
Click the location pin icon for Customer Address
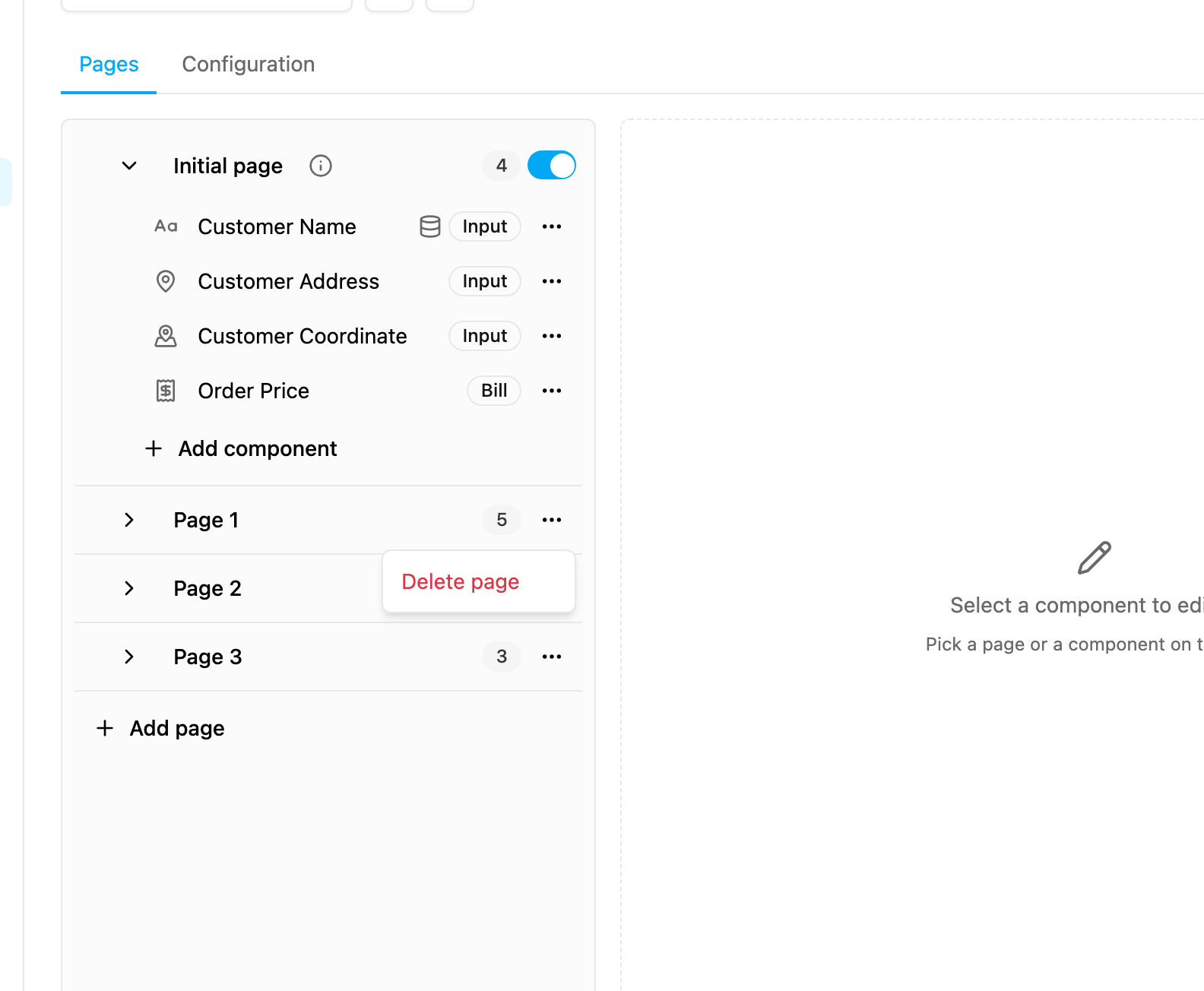[x=166, y=281]
